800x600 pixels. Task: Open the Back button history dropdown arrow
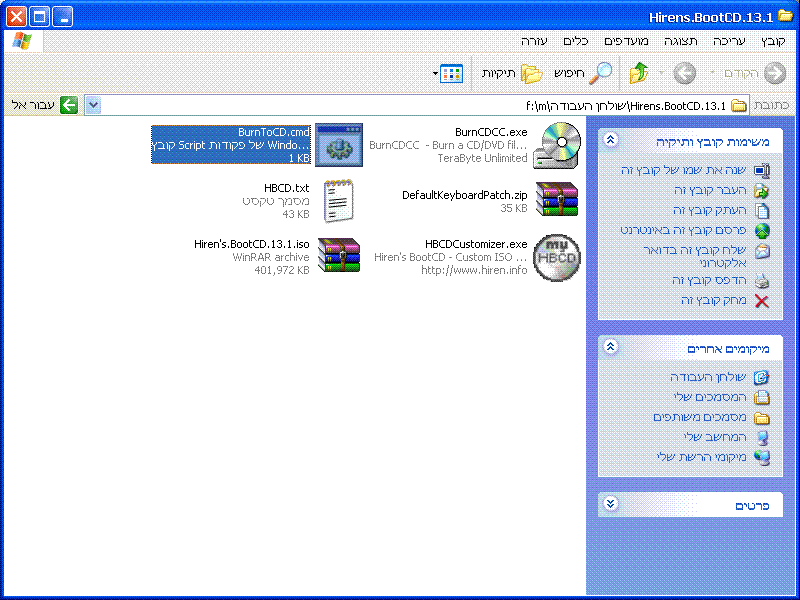coord(713,73)
